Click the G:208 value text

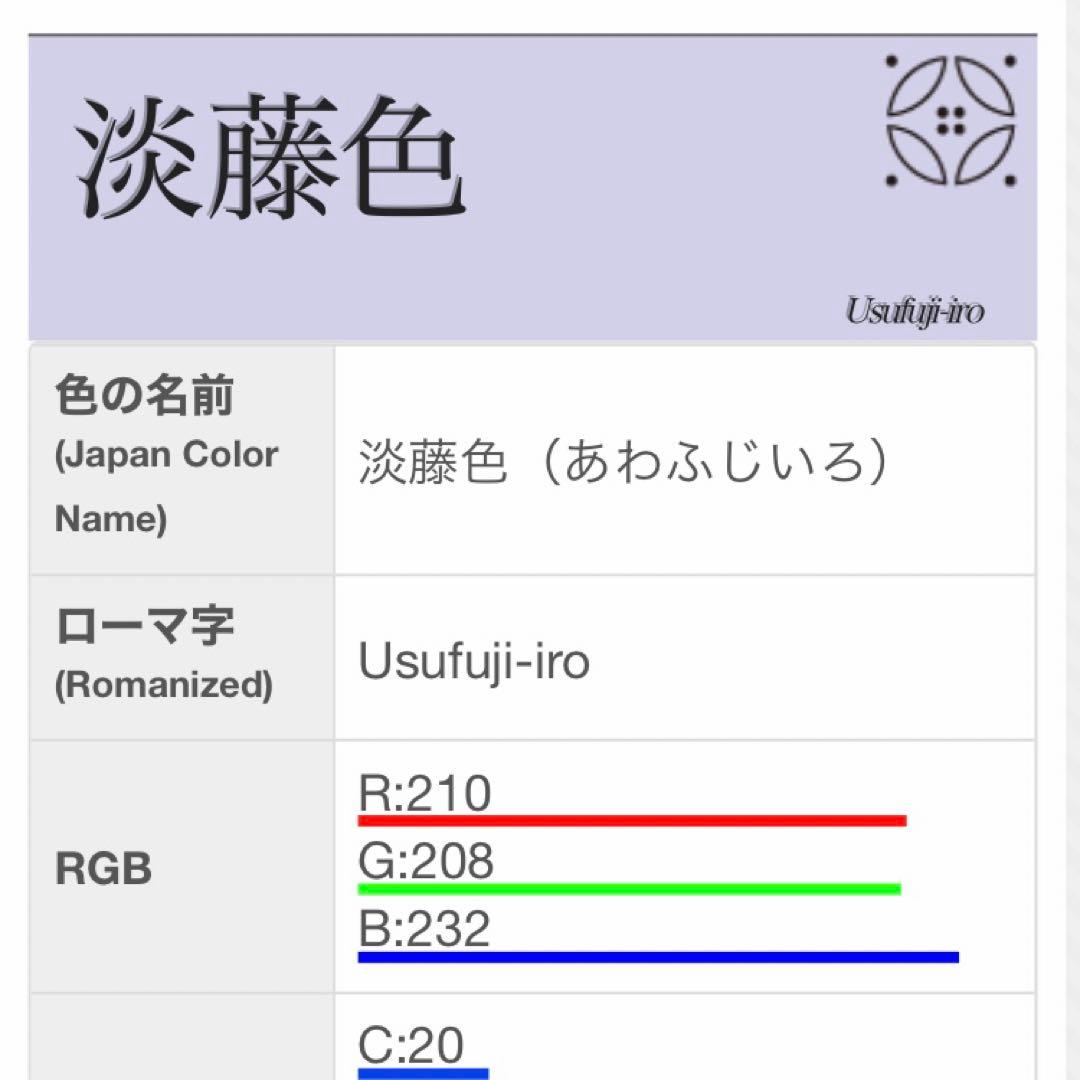tap(426, 861)
